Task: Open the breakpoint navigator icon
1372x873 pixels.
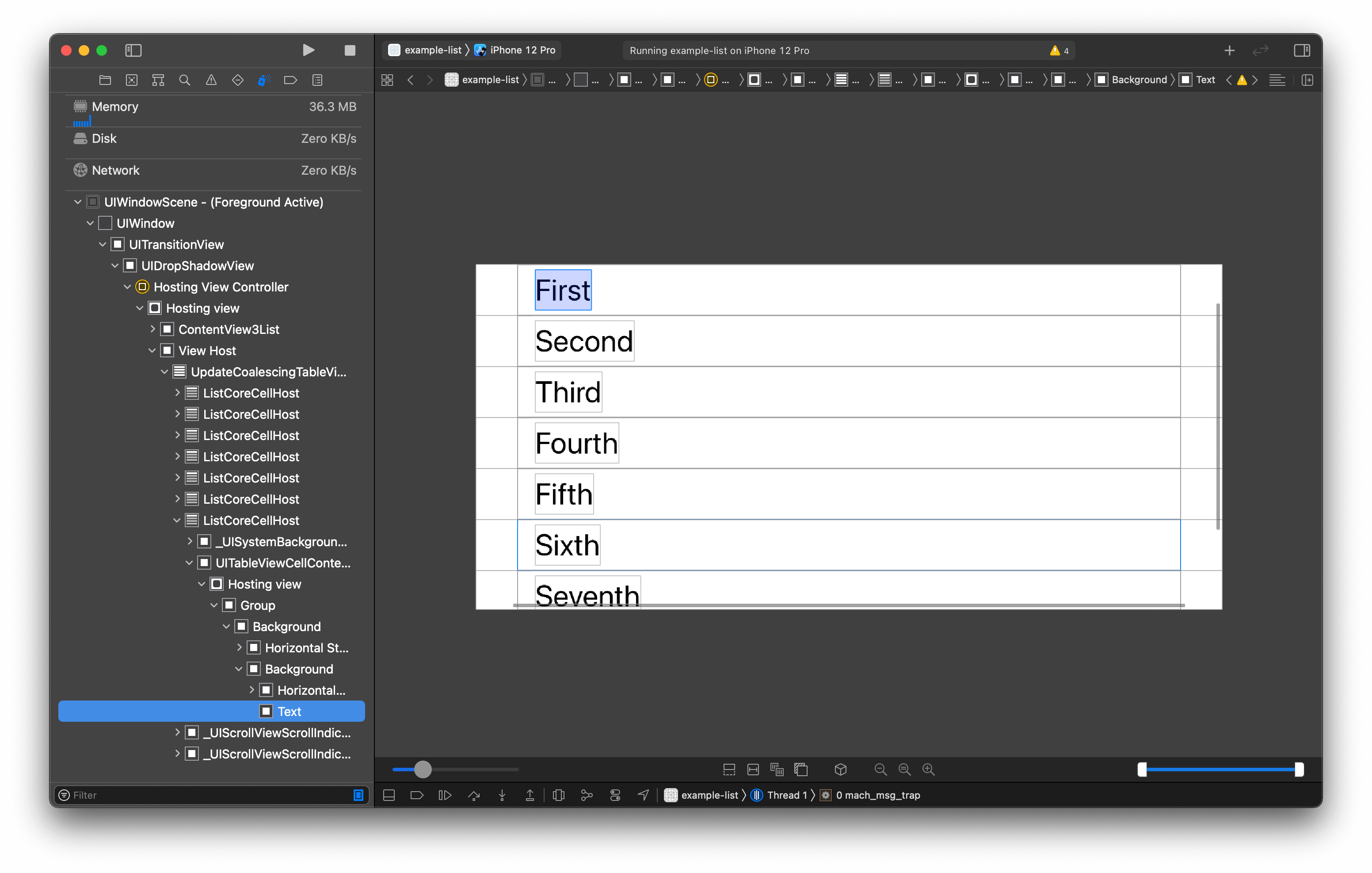Action: tap(290, 80)
